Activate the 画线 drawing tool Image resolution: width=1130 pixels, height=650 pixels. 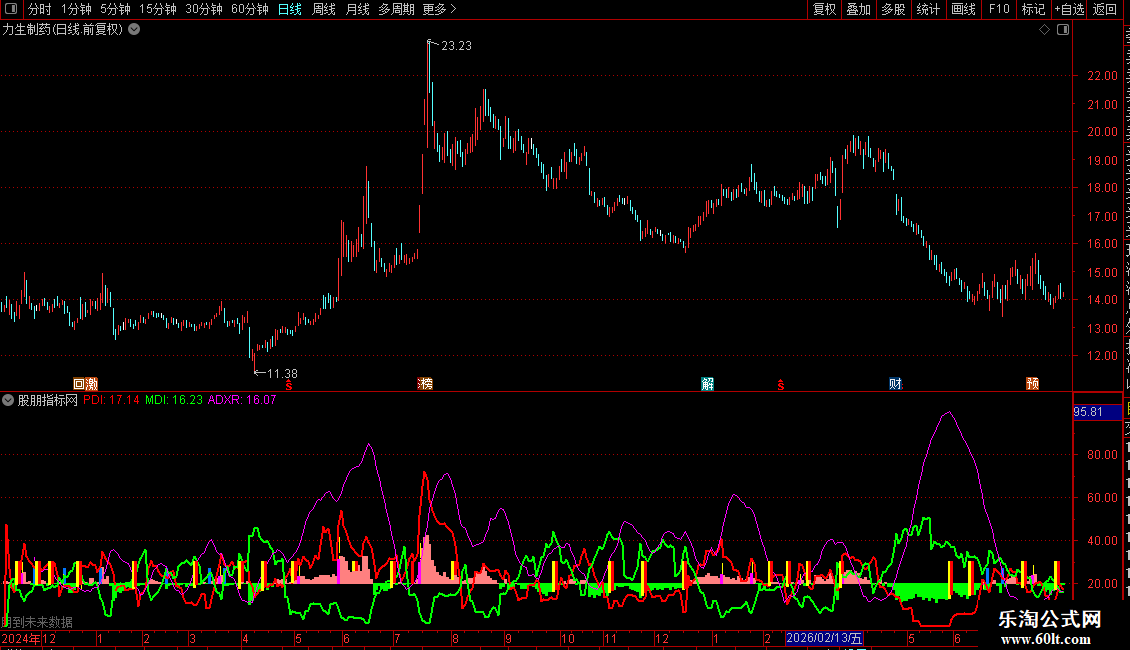coord(963,9)
